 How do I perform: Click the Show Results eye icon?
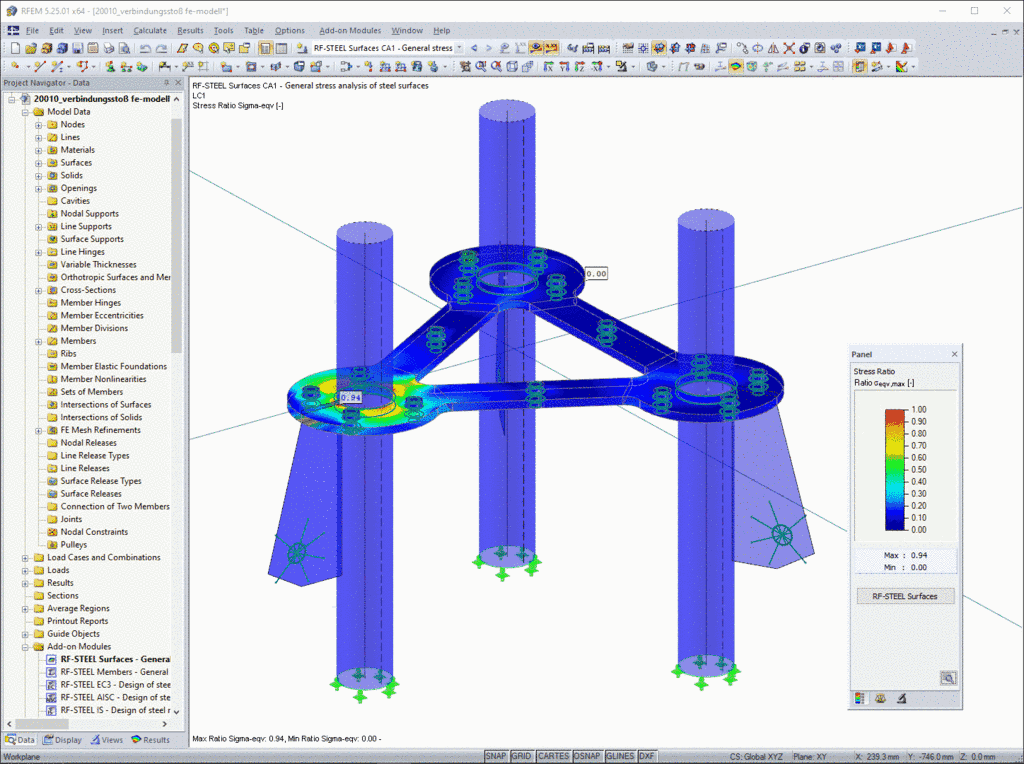coord(536,48)
